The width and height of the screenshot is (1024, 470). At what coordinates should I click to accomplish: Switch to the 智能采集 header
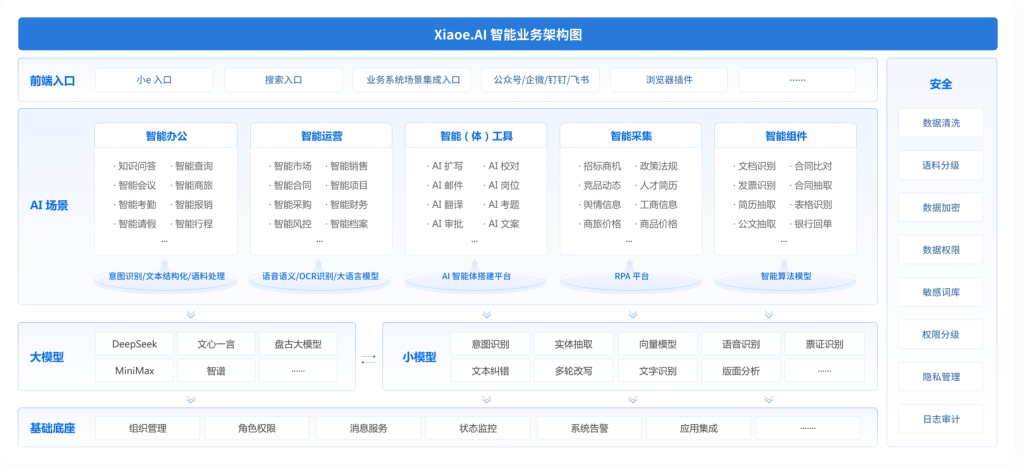(x=631, y=136)
